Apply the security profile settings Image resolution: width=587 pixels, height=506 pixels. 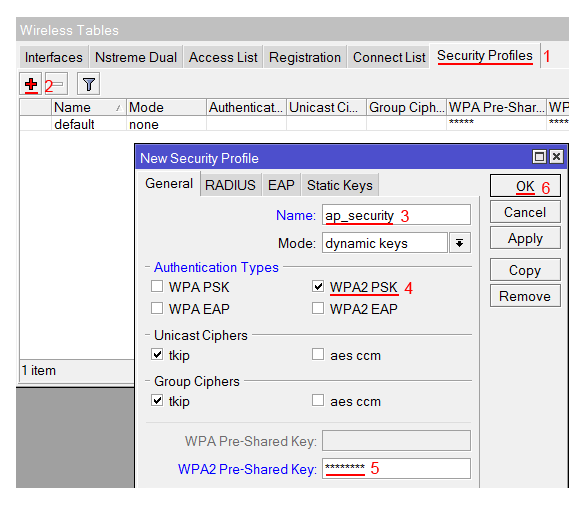525,238
